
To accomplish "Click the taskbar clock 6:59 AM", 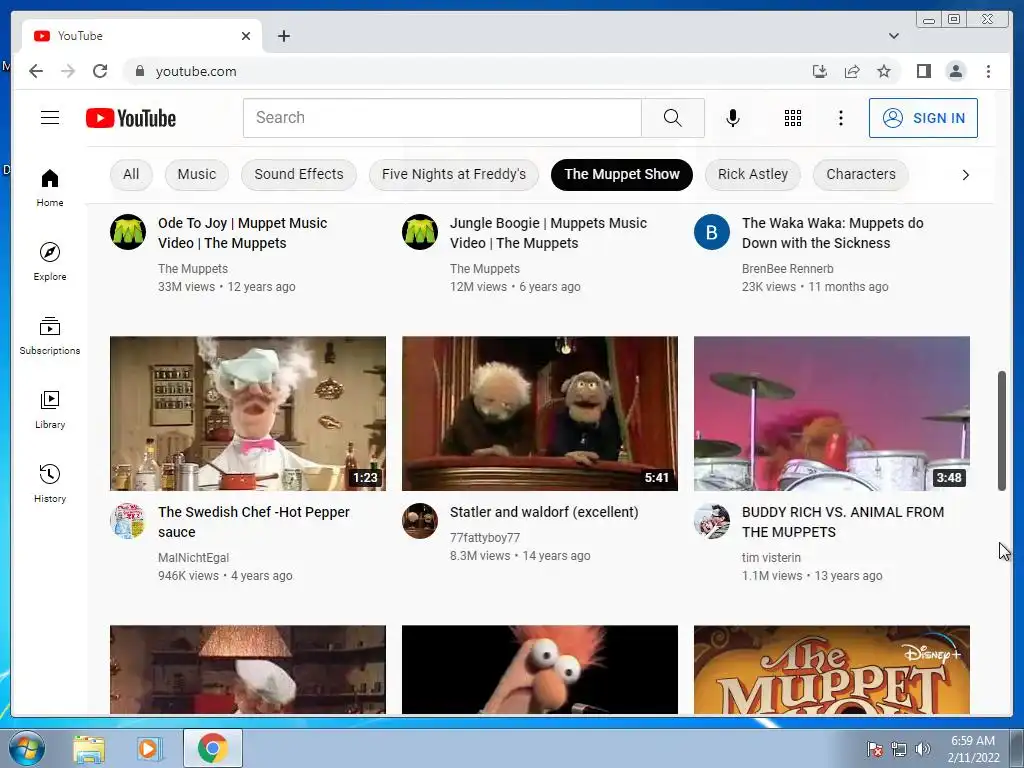I will point(973,748).
